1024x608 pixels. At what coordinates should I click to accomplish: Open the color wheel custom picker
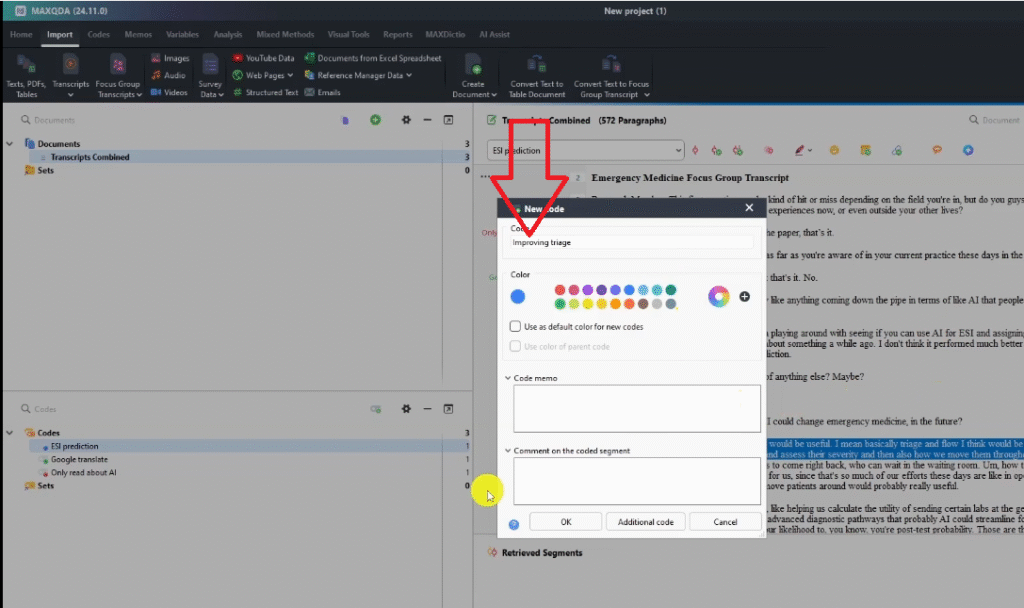718,296
